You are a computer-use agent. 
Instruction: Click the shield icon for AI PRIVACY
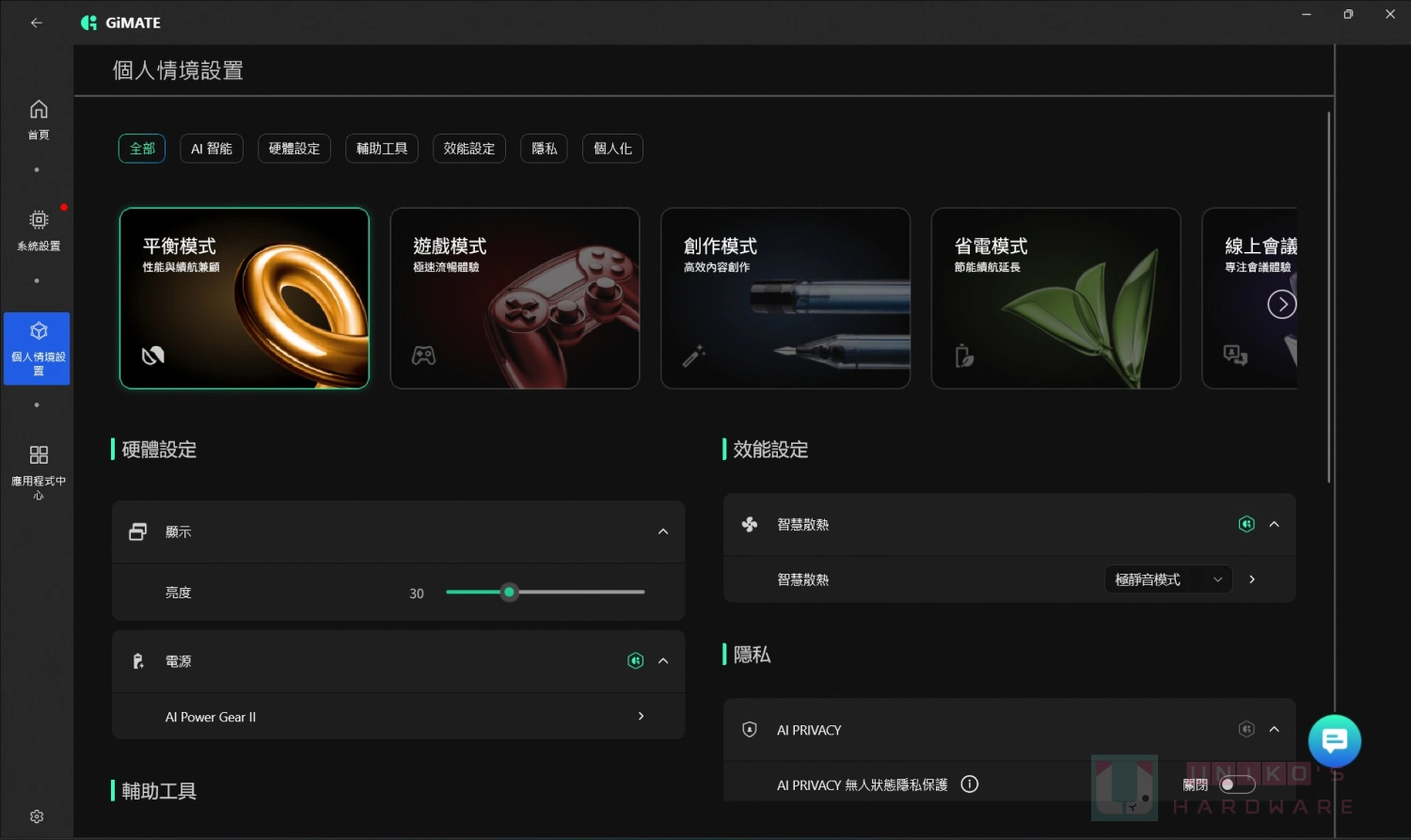pyautogui.click(x=750, y=729)
